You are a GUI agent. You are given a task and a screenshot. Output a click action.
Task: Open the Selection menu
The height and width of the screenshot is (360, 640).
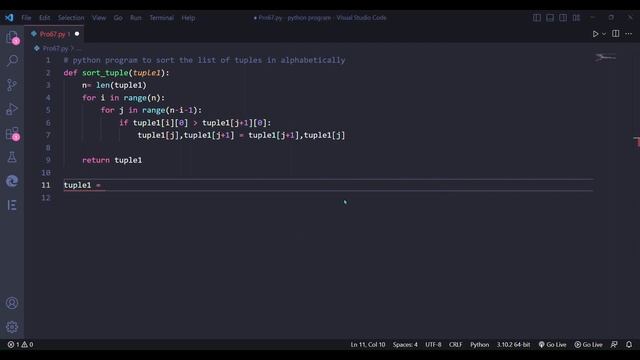(x=71, y=18)
